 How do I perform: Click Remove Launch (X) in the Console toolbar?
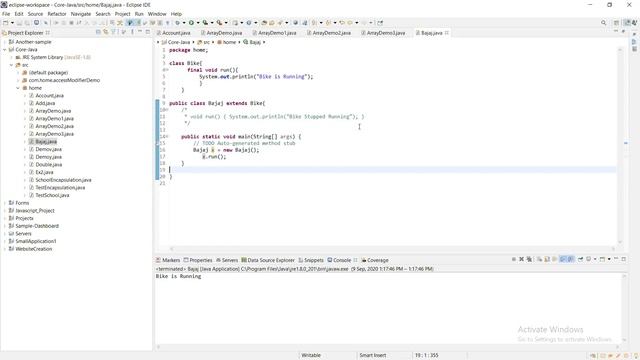point(521,259)
